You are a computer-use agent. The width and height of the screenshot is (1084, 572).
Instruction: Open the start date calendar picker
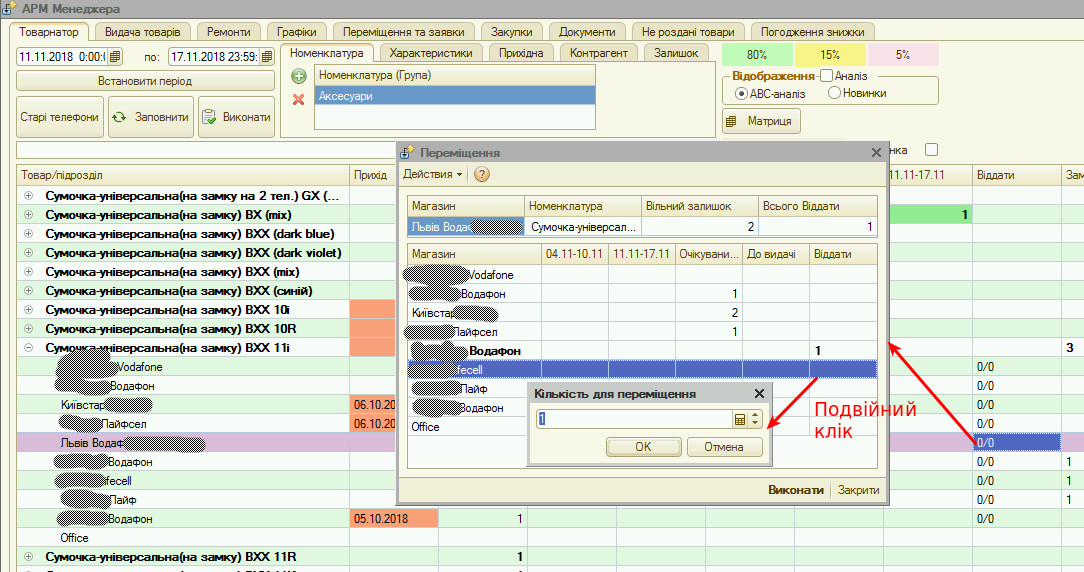[x=115, y=56]
